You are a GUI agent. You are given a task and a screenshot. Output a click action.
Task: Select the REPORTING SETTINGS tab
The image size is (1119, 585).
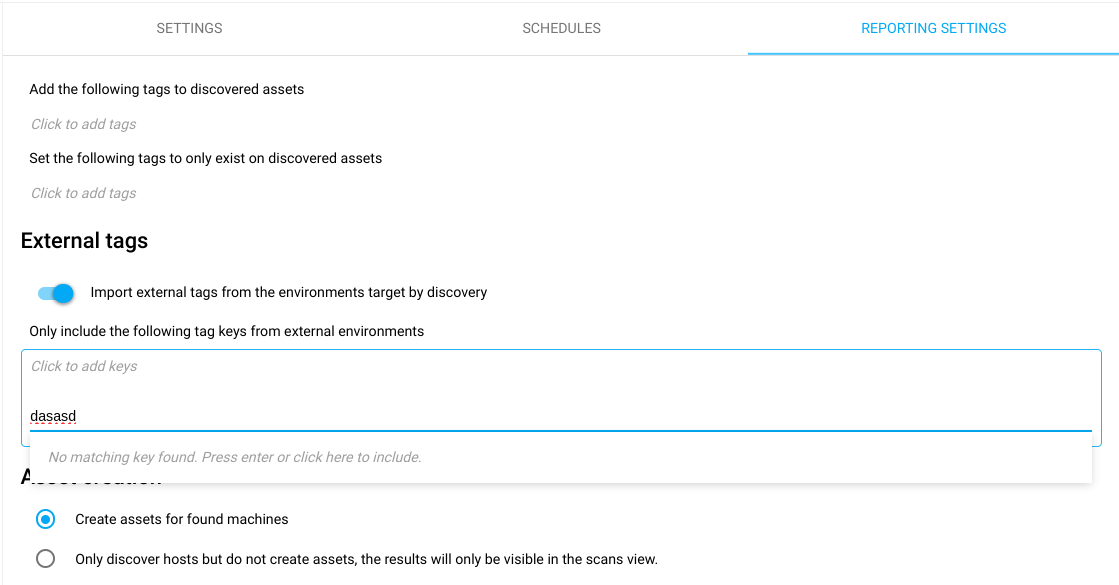pyautogui.click(x=933, y=28)
